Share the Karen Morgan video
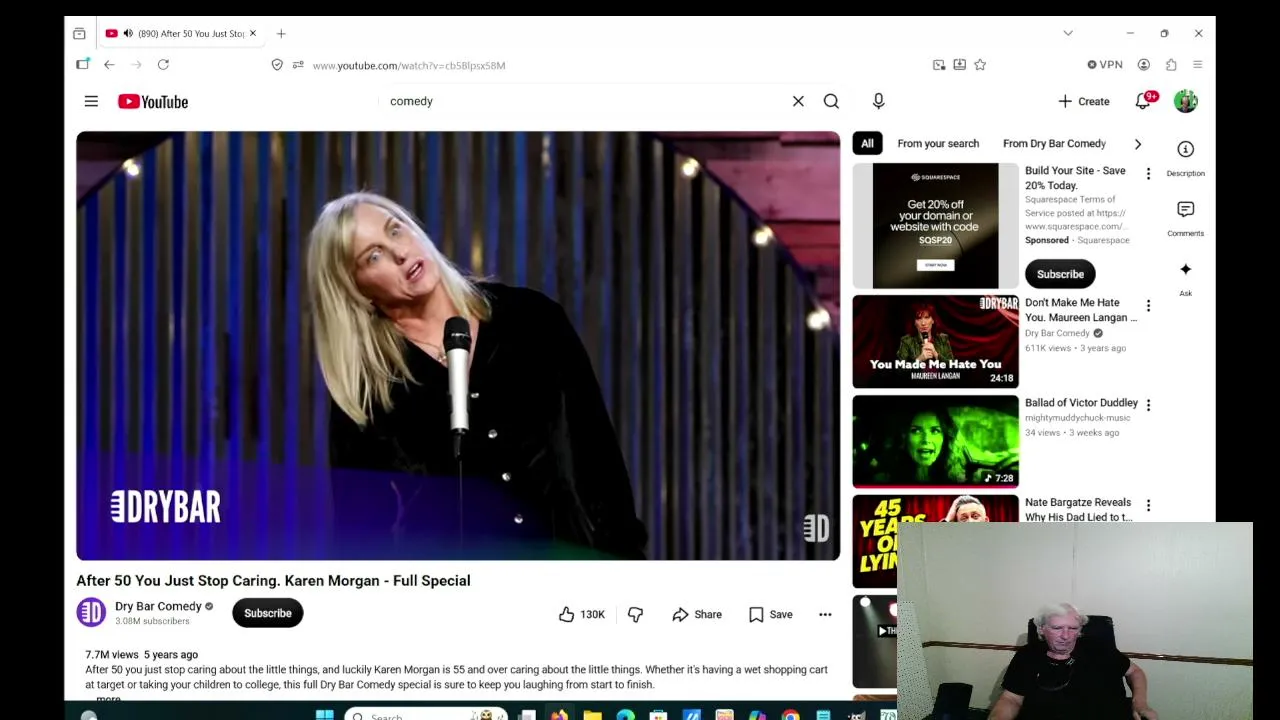Image resolution: width=1280 pixels, height=720 pixels. click(x=697, y=614)
